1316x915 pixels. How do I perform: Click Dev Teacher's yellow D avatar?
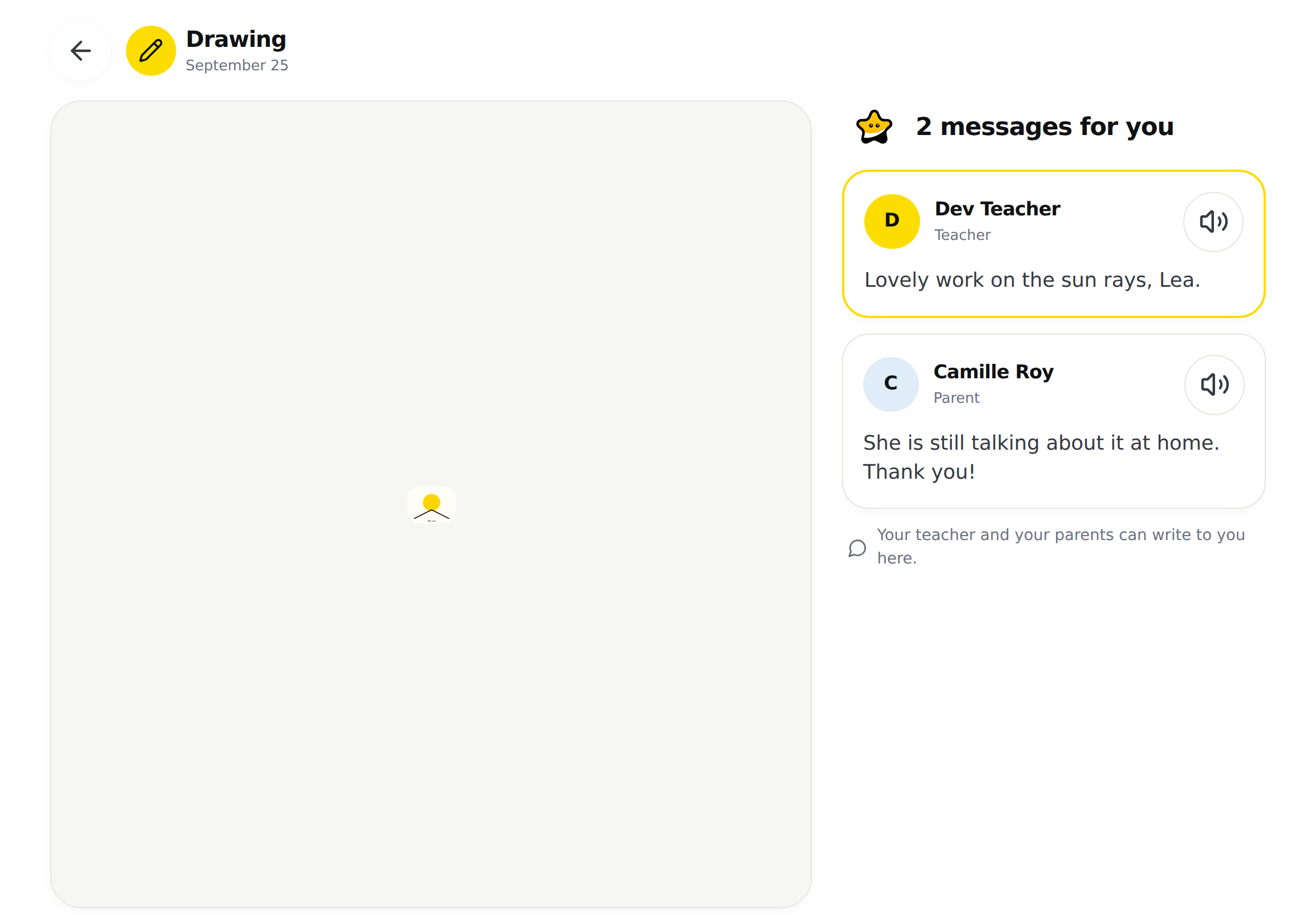click(891, 221)
